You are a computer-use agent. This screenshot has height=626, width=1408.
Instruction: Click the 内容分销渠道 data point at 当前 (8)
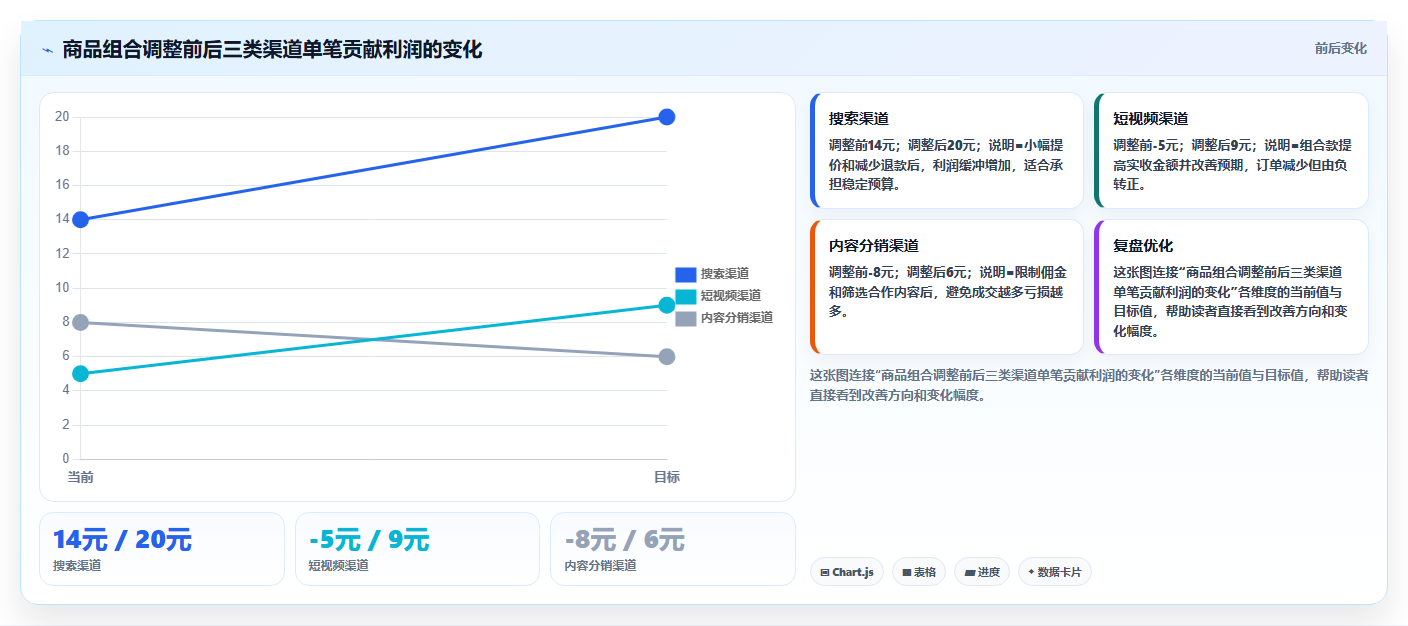pos(81,322)
